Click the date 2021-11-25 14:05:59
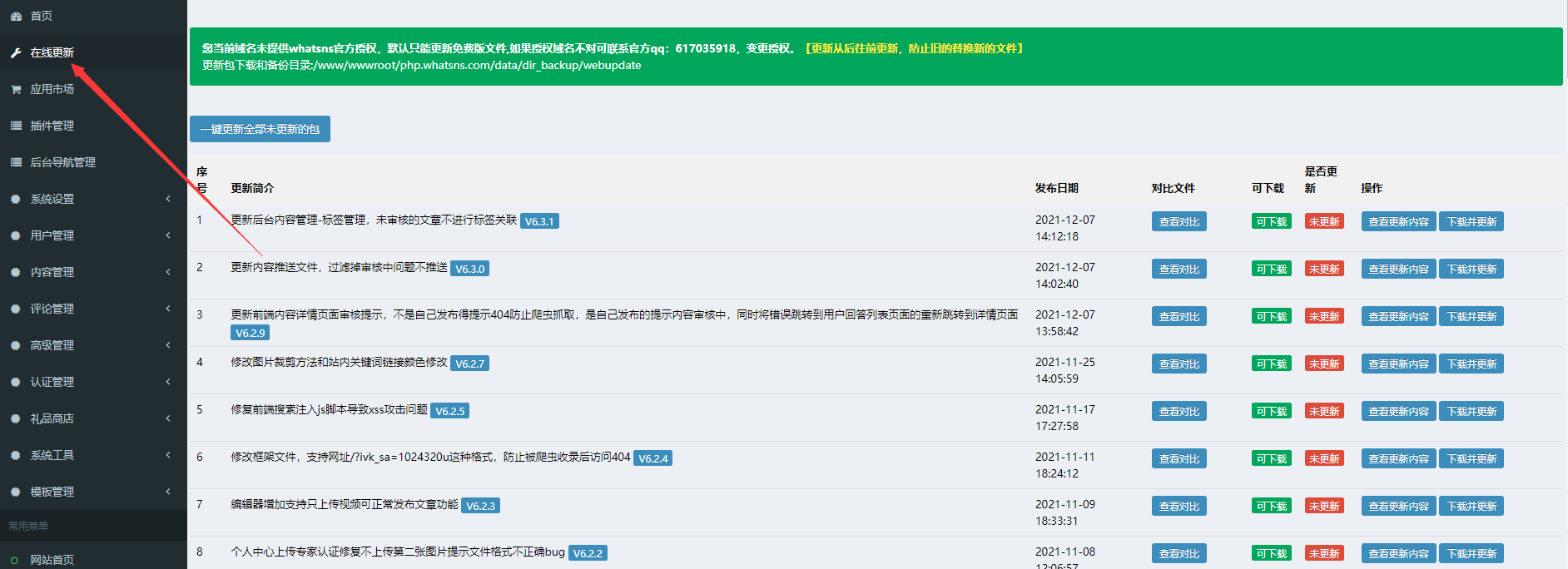The width and height of the screenshot is (1568, 569). coord(1065,370)
